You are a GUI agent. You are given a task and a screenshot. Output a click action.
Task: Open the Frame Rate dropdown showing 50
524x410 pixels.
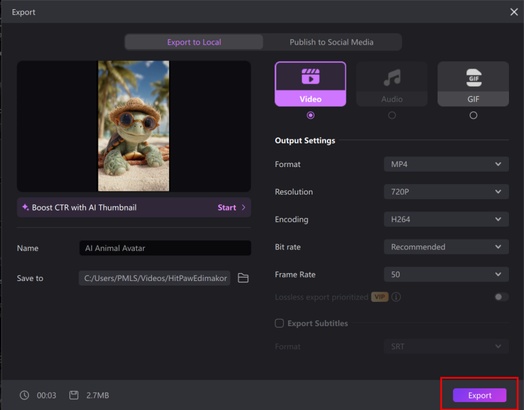(446, 274)
